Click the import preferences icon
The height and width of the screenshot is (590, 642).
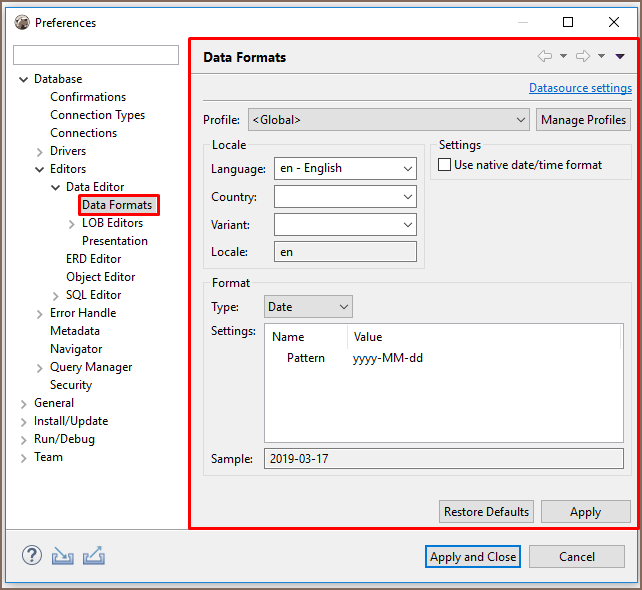(x=63, y=556)
